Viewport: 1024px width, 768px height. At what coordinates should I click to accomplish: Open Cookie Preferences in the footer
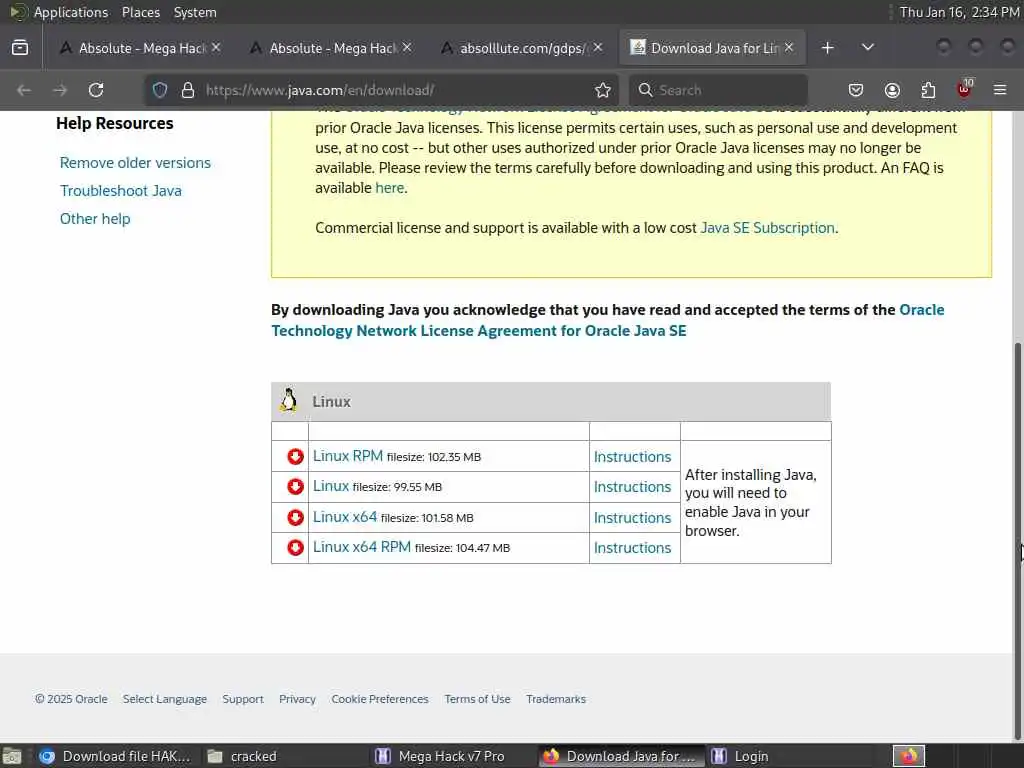point(379,699)
